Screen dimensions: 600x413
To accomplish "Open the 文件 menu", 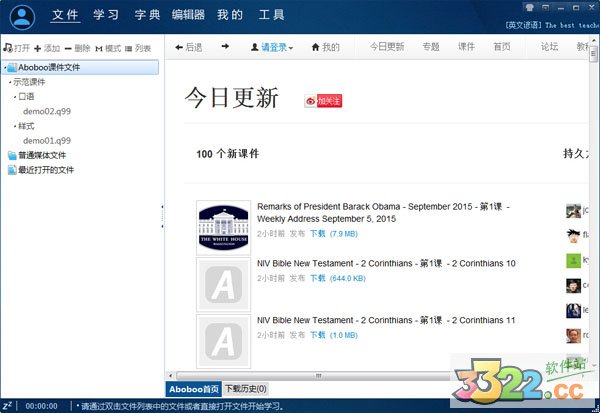I will click(x=65, y=15).
